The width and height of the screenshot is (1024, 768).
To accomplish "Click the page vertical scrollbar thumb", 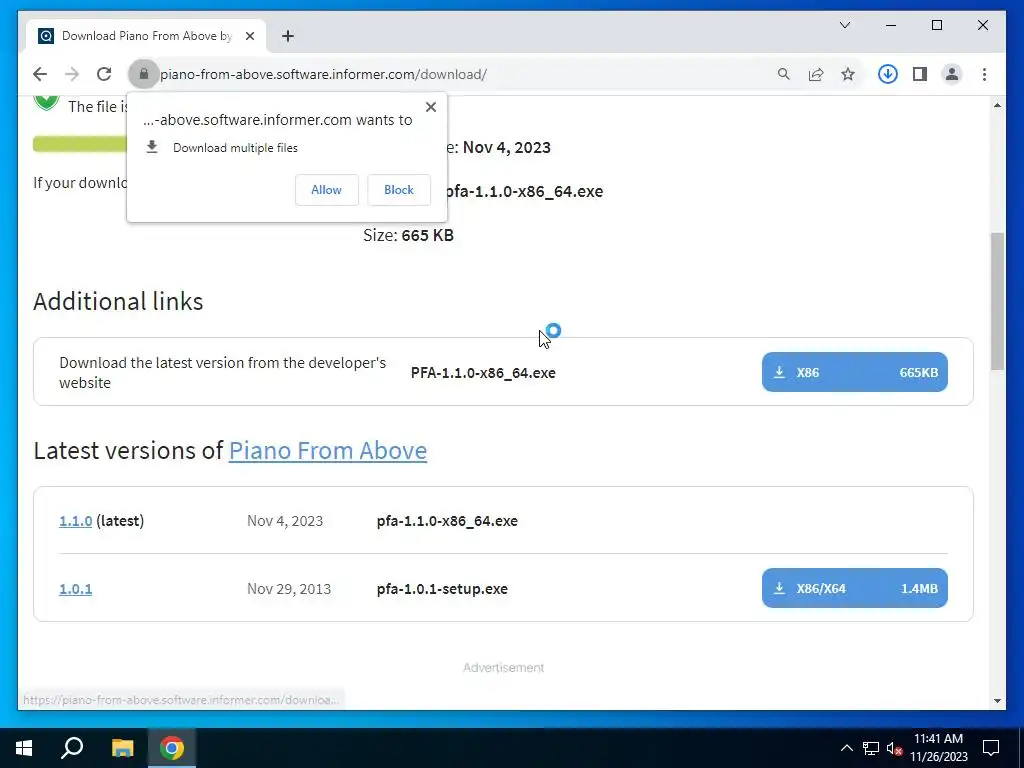I will coord(997,302).
